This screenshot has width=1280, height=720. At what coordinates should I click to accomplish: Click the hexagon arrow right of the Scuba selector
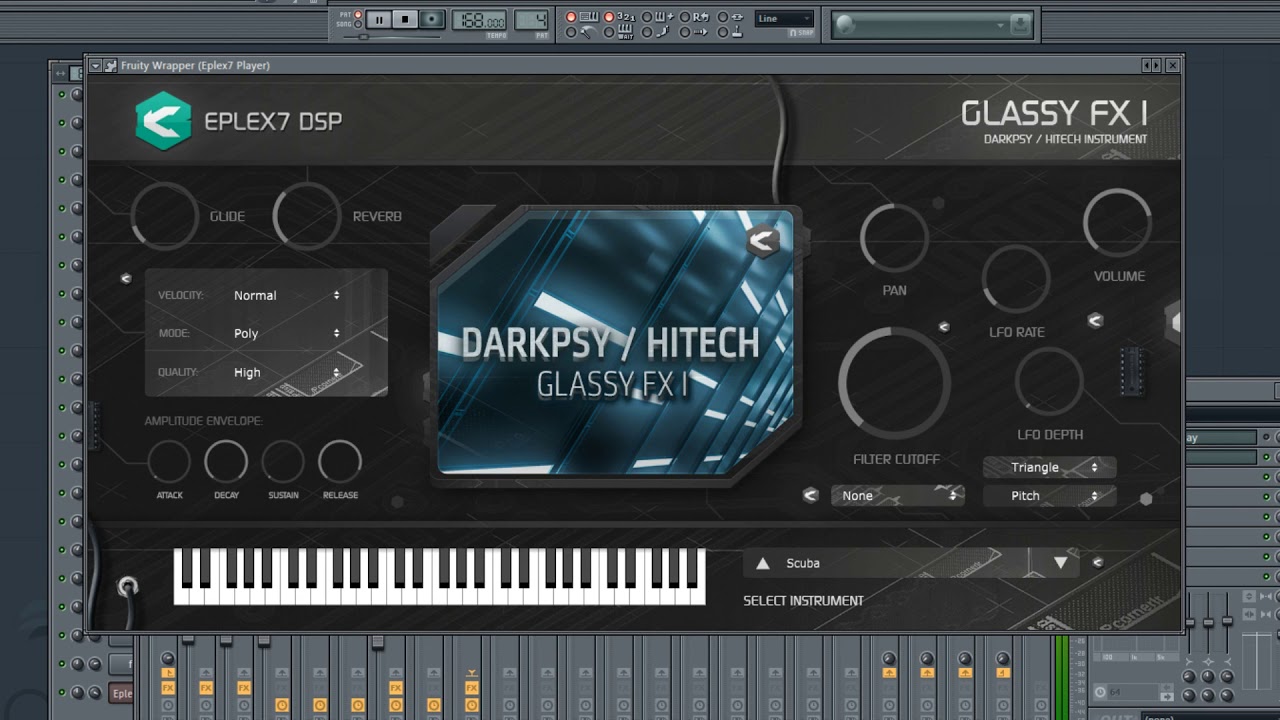coord(1097,563)
